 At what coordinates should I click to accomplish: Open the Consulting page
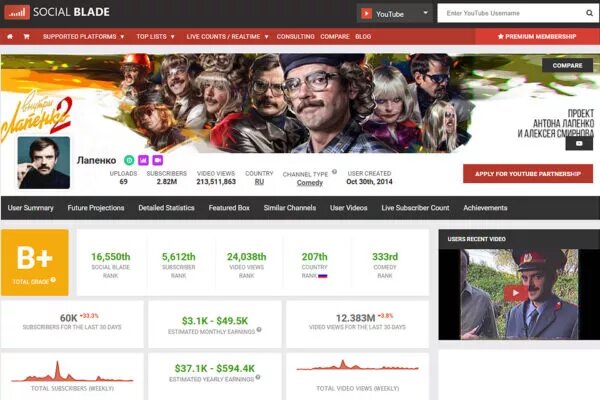click(295, 36)
